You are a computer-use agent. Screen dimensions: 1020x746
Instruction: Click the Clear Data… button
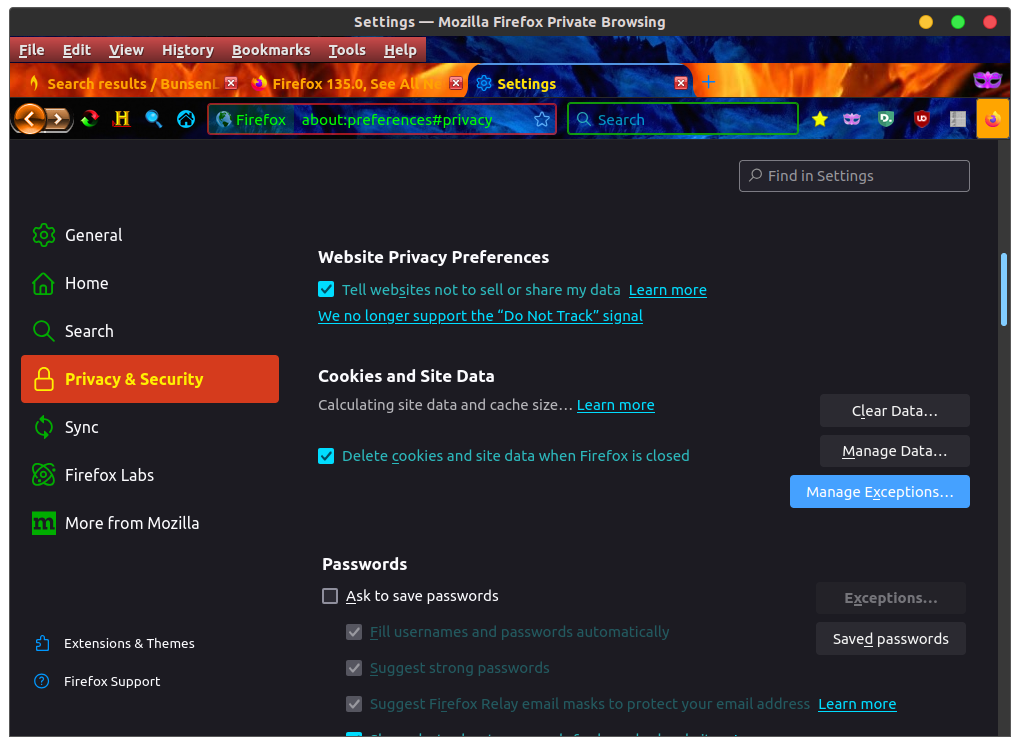[894, 410]
